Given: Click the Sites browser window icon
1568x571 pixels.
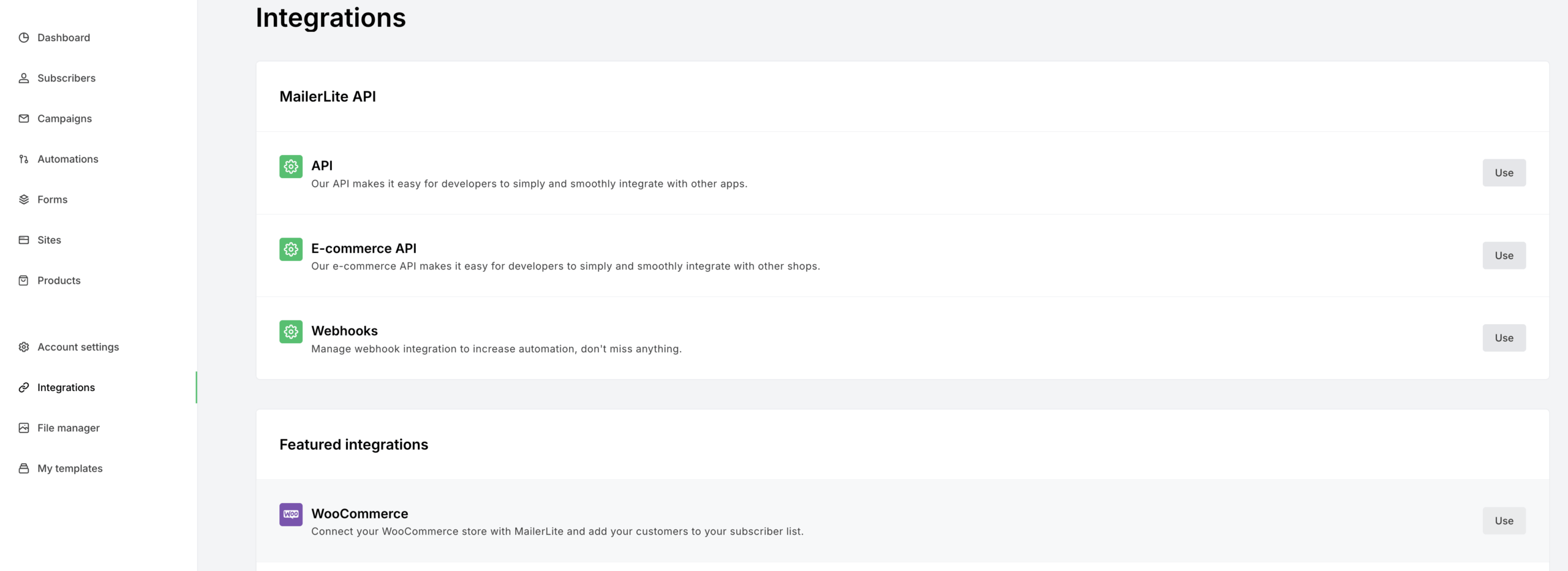Looking at the screenshot, I should pyautogui.click(x=24, y=240).
